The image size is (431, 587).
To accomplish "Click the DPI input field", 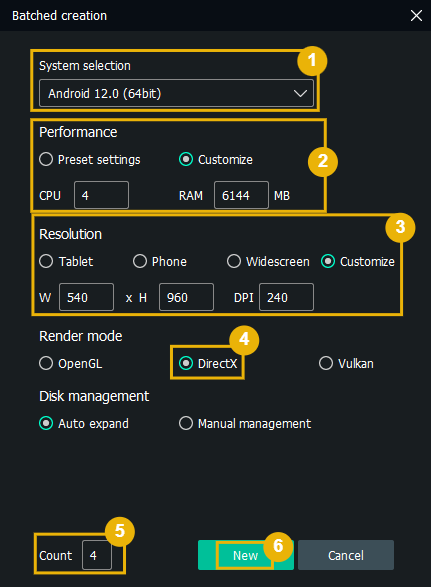I will pyautogui.click(x=286, y=297).
